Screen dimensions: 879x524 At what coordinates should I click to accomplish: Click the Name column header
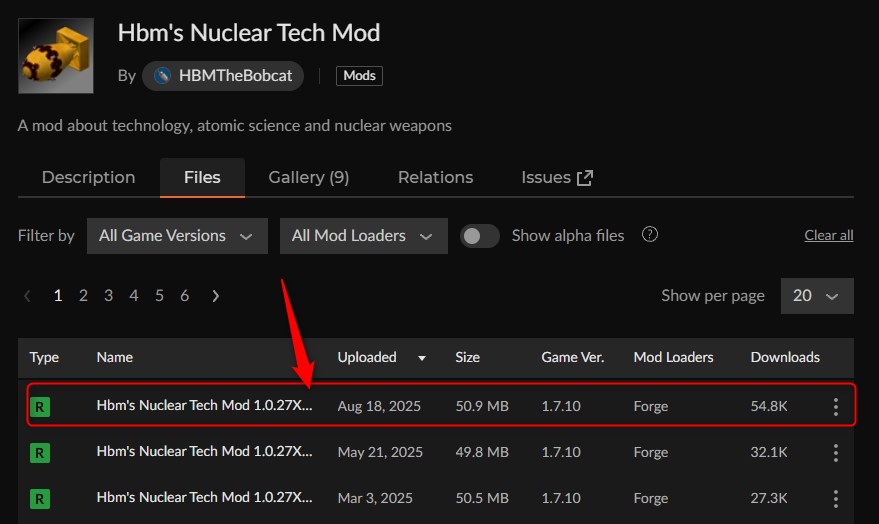(115, 358)
